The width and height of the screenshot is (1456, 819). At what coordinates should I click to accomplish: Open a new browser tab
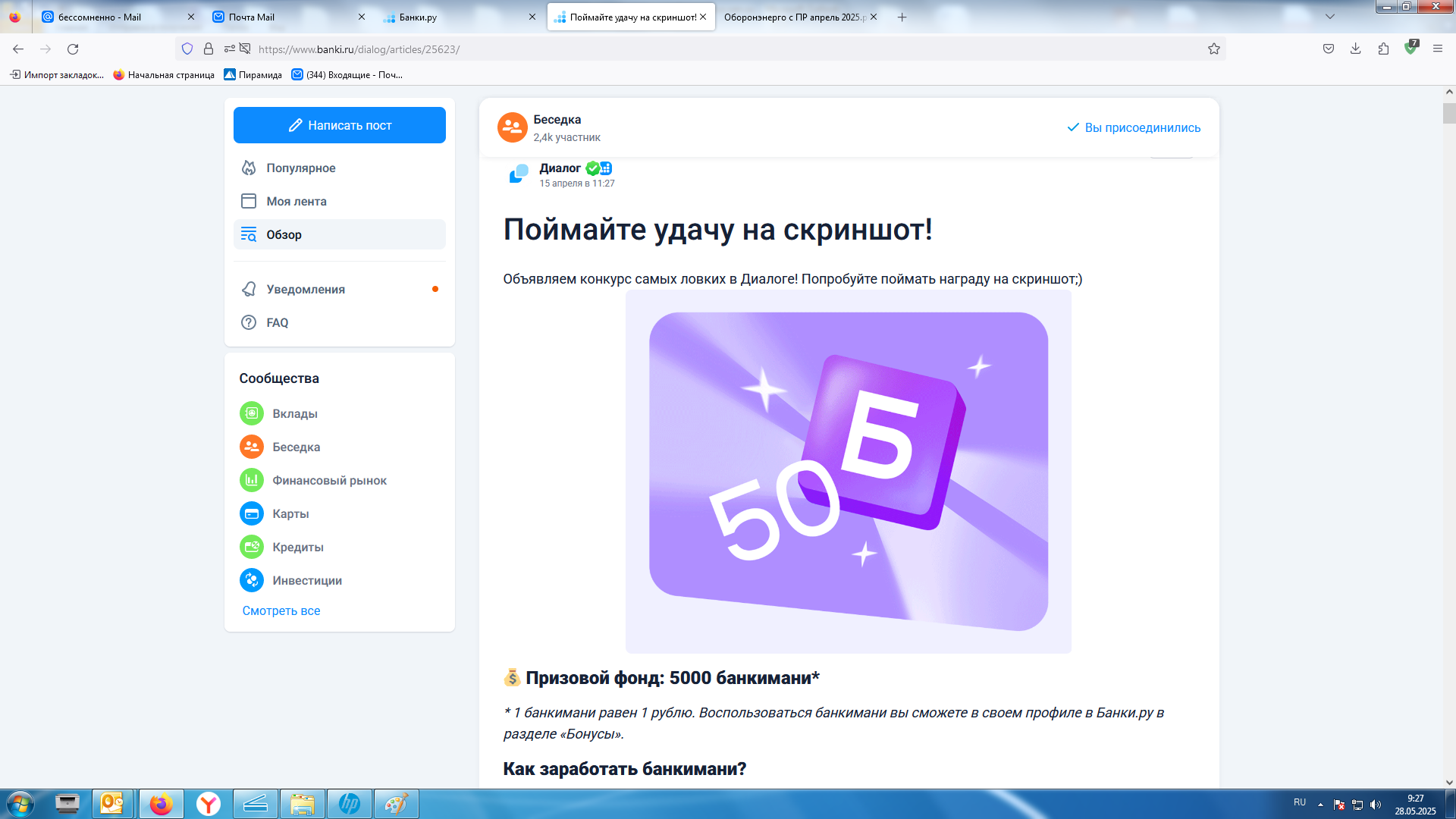pyautogui.click(x=902, y=17)
